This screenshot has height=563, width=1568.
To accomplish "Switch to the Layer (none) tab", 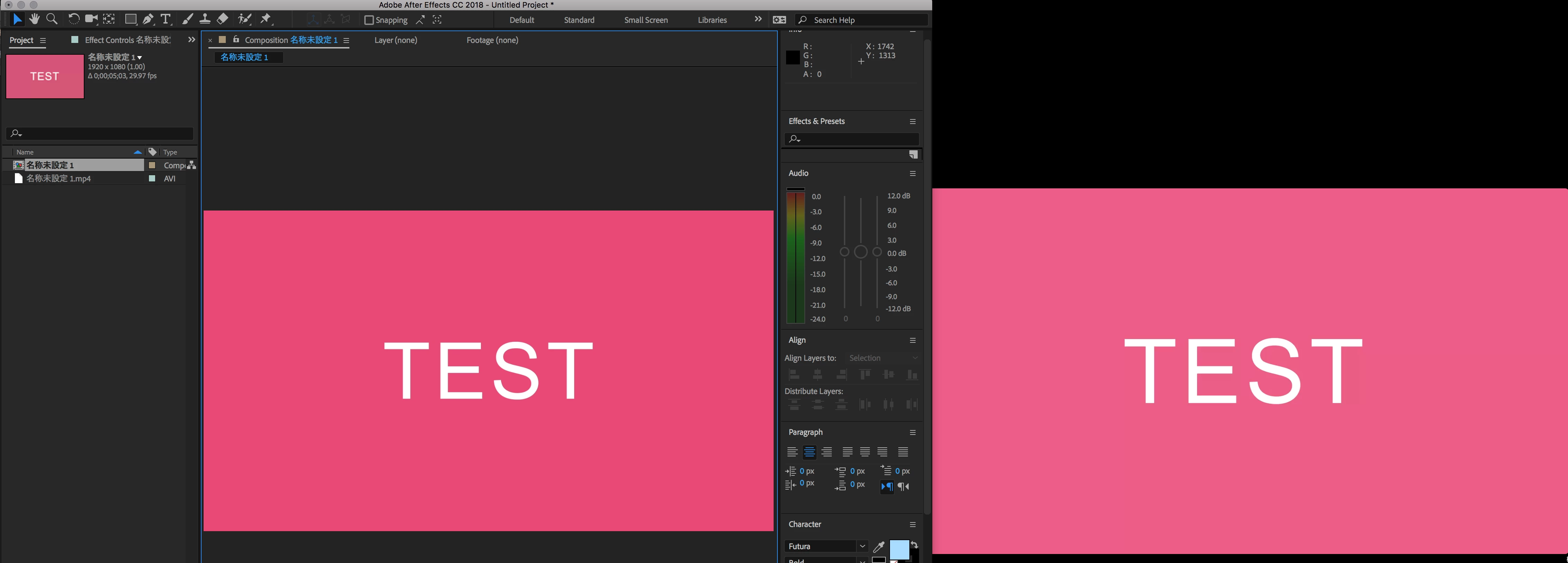I will pyautogui.click(x=396, y=40).
